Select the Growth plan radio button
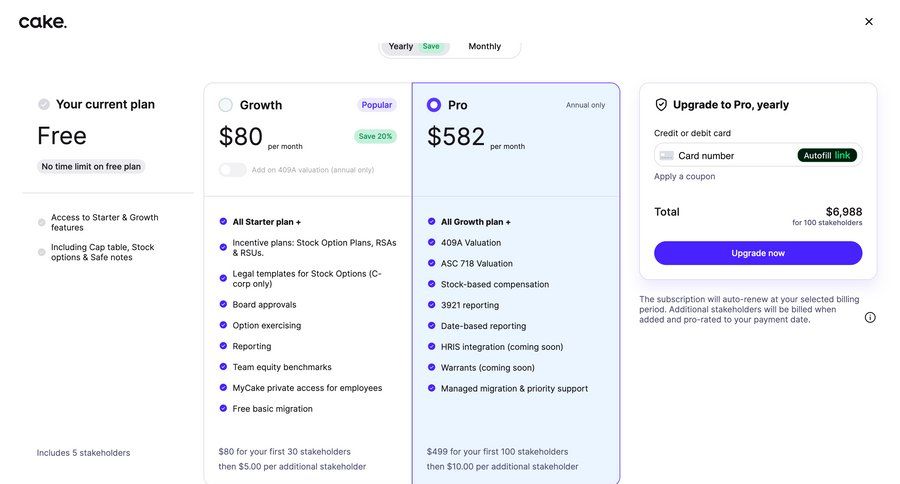900x484 pixels. (226, 105)
